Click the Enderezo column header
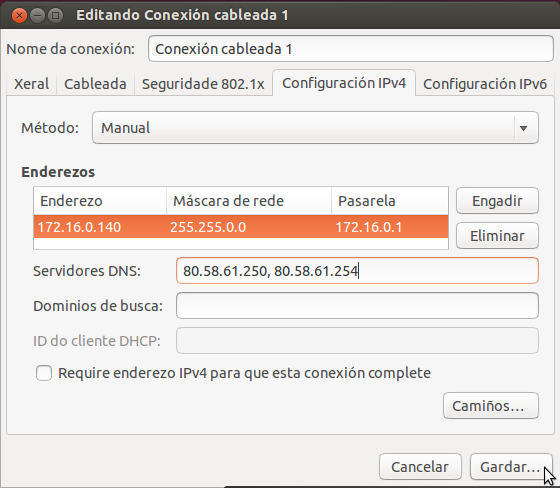 pos(100,201)
